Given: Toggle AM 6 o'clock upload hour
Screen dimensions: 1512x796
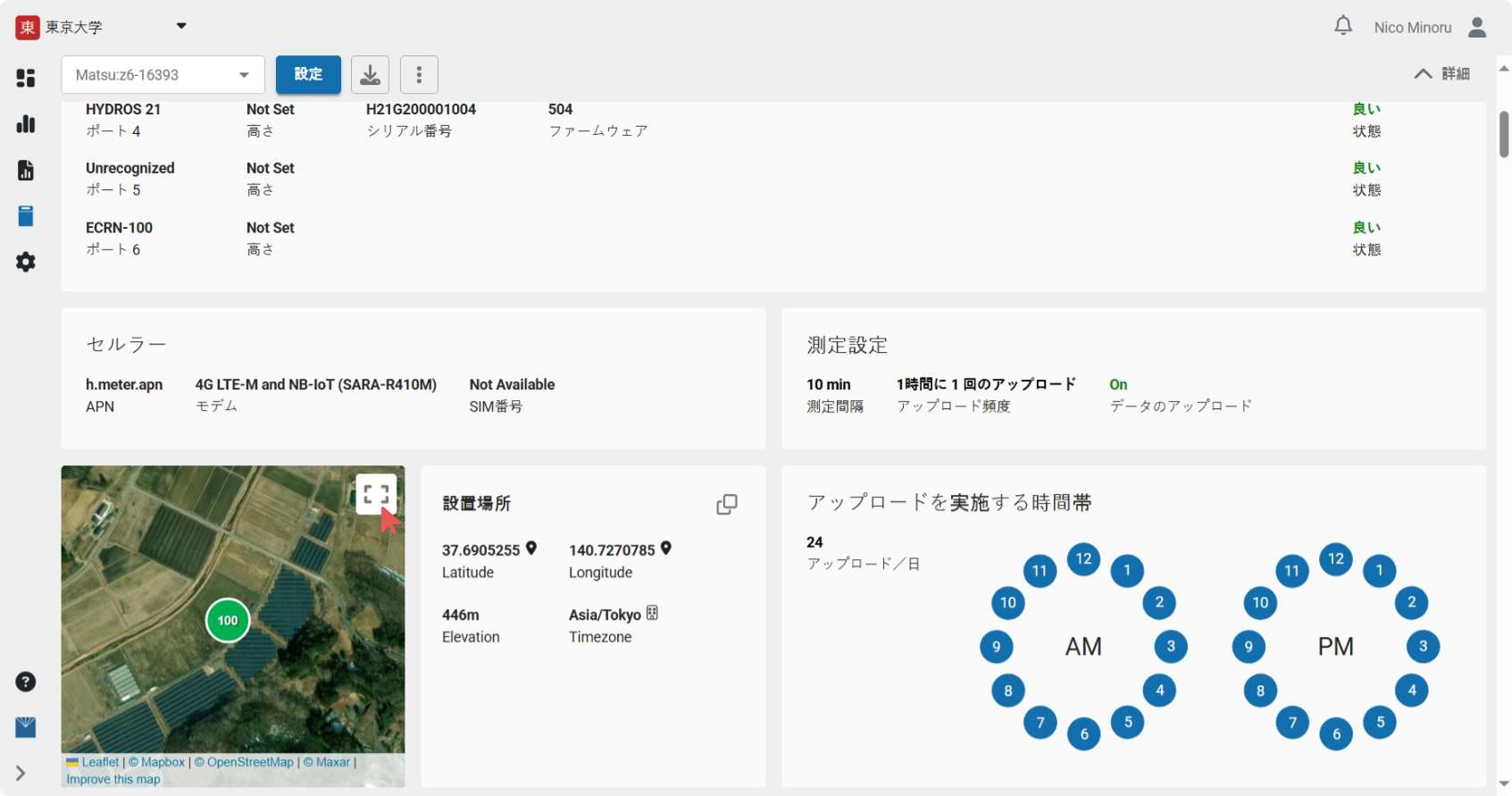Looking at the screenshot, I should point(1084,734).
